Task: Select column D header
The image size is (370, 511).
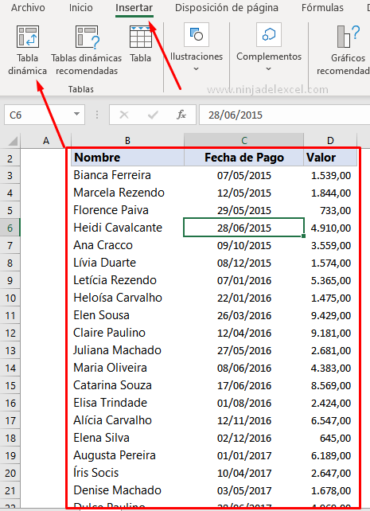Action: click(x=330, y=141)
